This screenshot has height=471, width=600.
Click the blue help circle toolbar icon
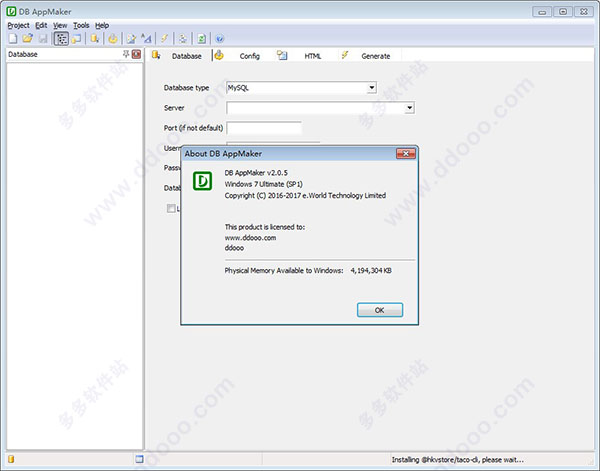[220, 38]
